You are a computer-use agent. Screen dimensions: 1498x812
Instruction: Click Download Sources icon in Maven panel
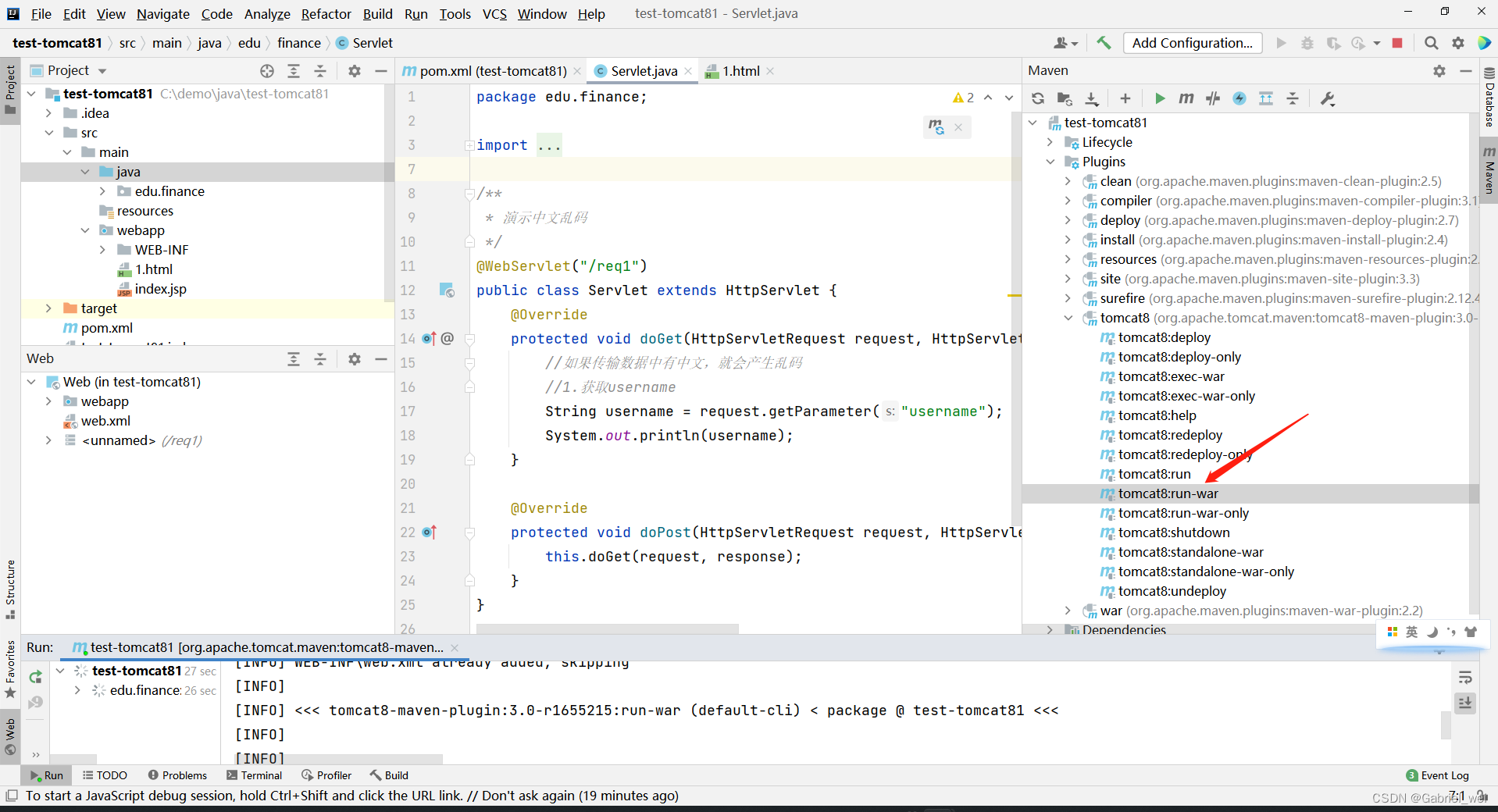1092,98
